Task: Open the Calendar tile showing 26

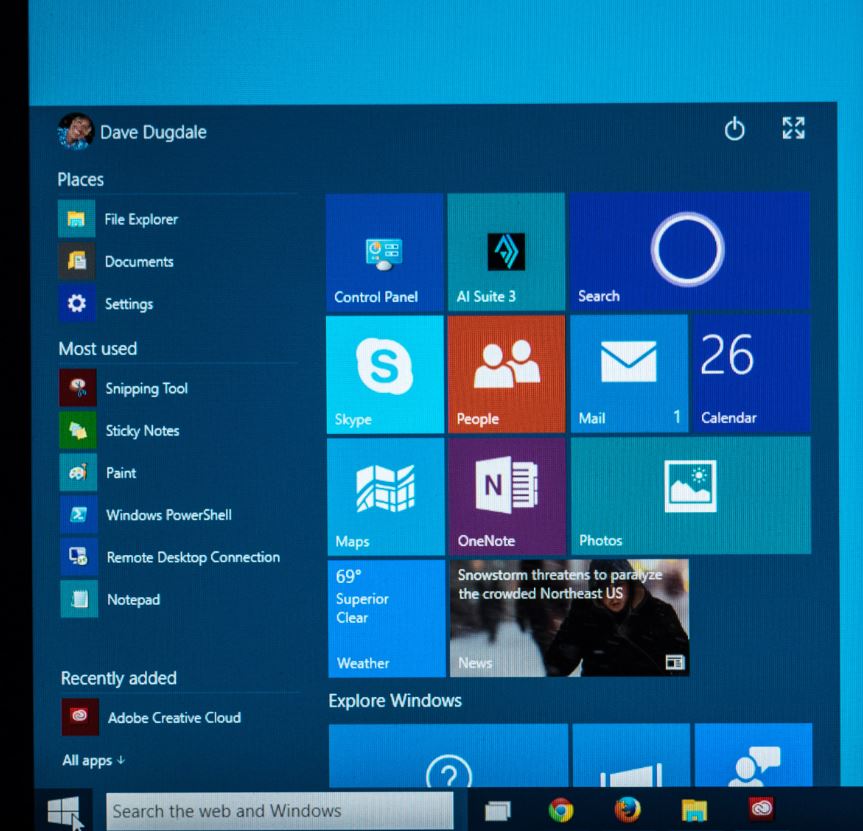Action: (751, 373)
